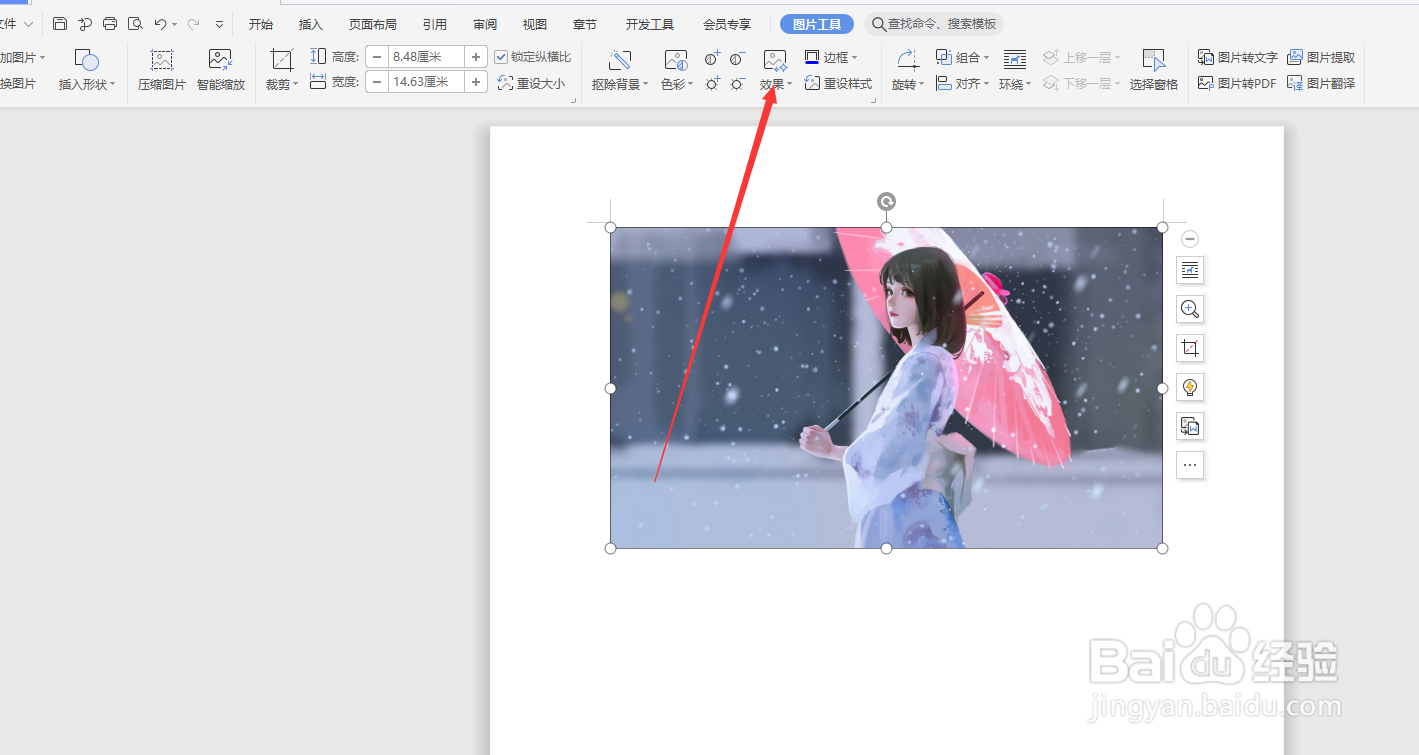Viewport: 1419px width, 755px height.
Task: Decrease brightness icon
Action: point(737,84)
